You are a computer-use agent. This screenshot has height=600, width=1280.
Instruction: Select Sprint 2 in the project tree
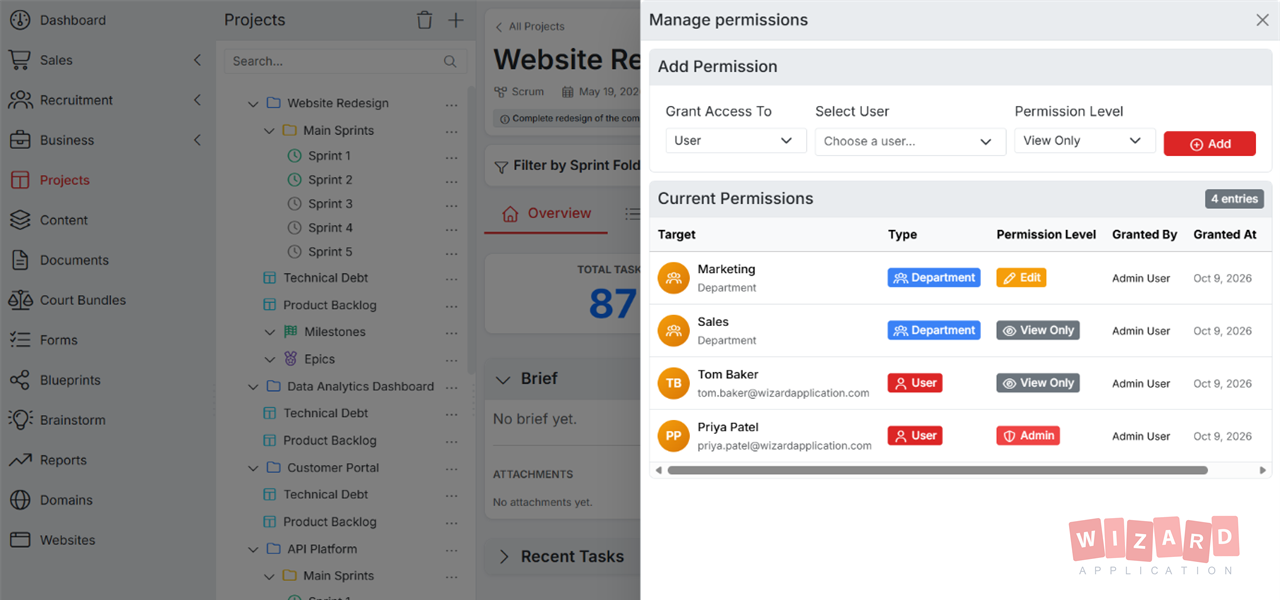(330, 180)
